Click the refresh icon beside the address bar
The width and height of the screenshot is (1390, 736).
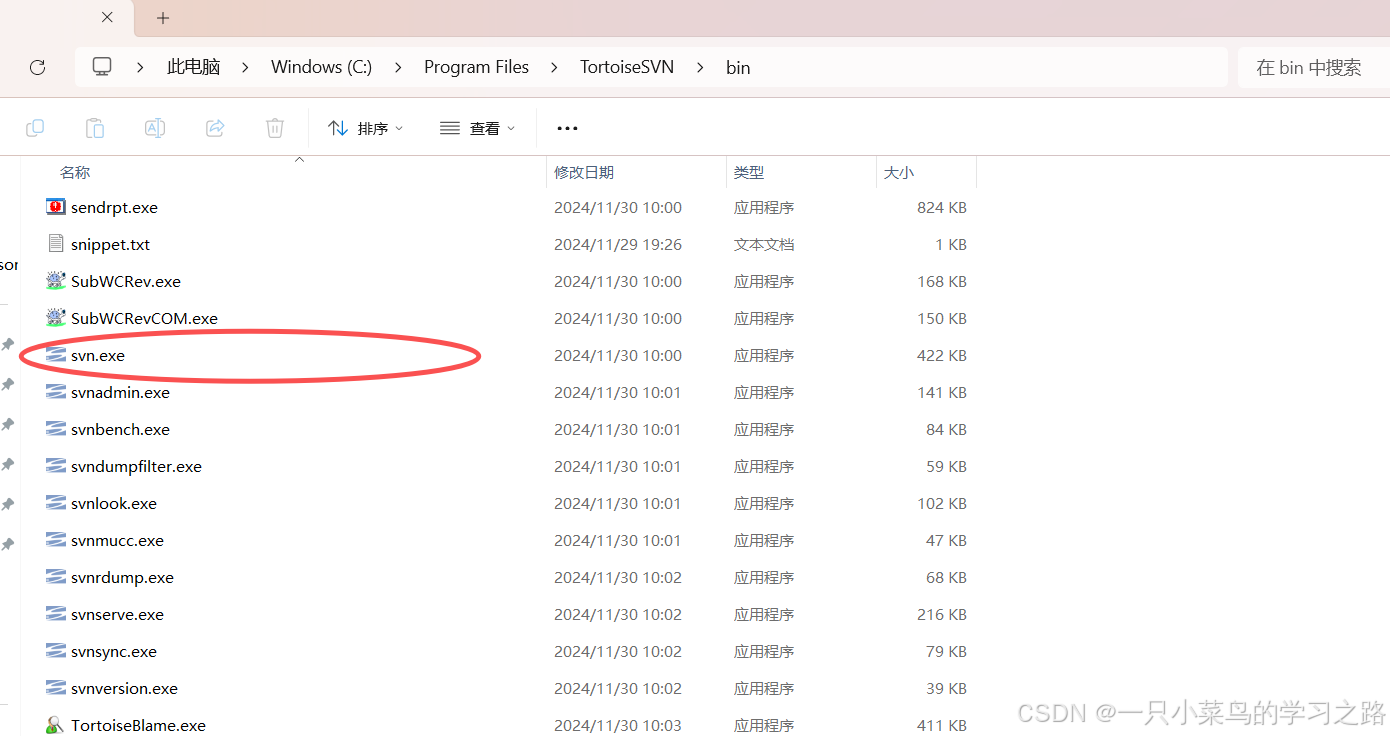coord(37,67)
